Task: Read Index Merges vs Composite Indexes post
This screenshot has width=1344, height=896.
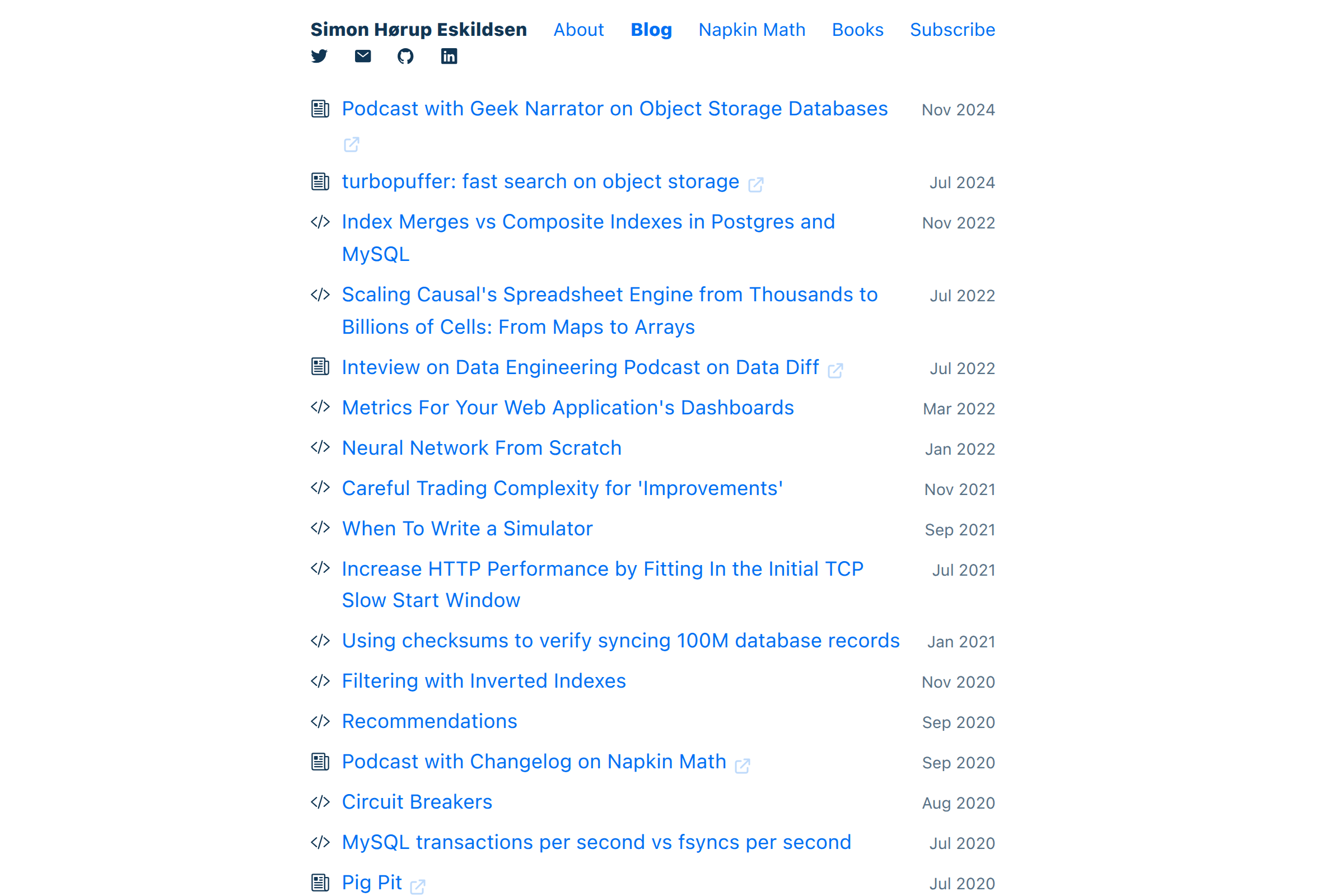Action: tap(589, 237)
